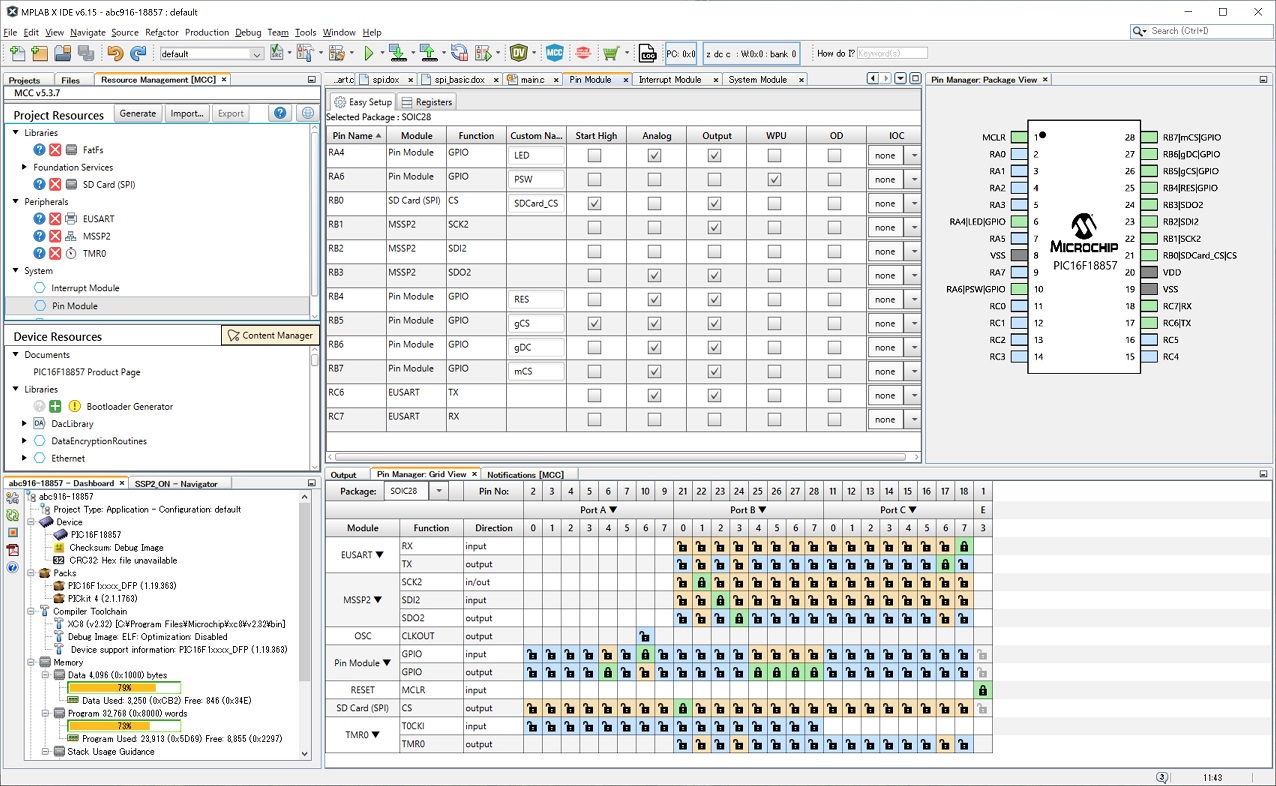The image size is (1276, 786).
Task: Click the Data memory 79% usage bar
Action: point(124,688)
